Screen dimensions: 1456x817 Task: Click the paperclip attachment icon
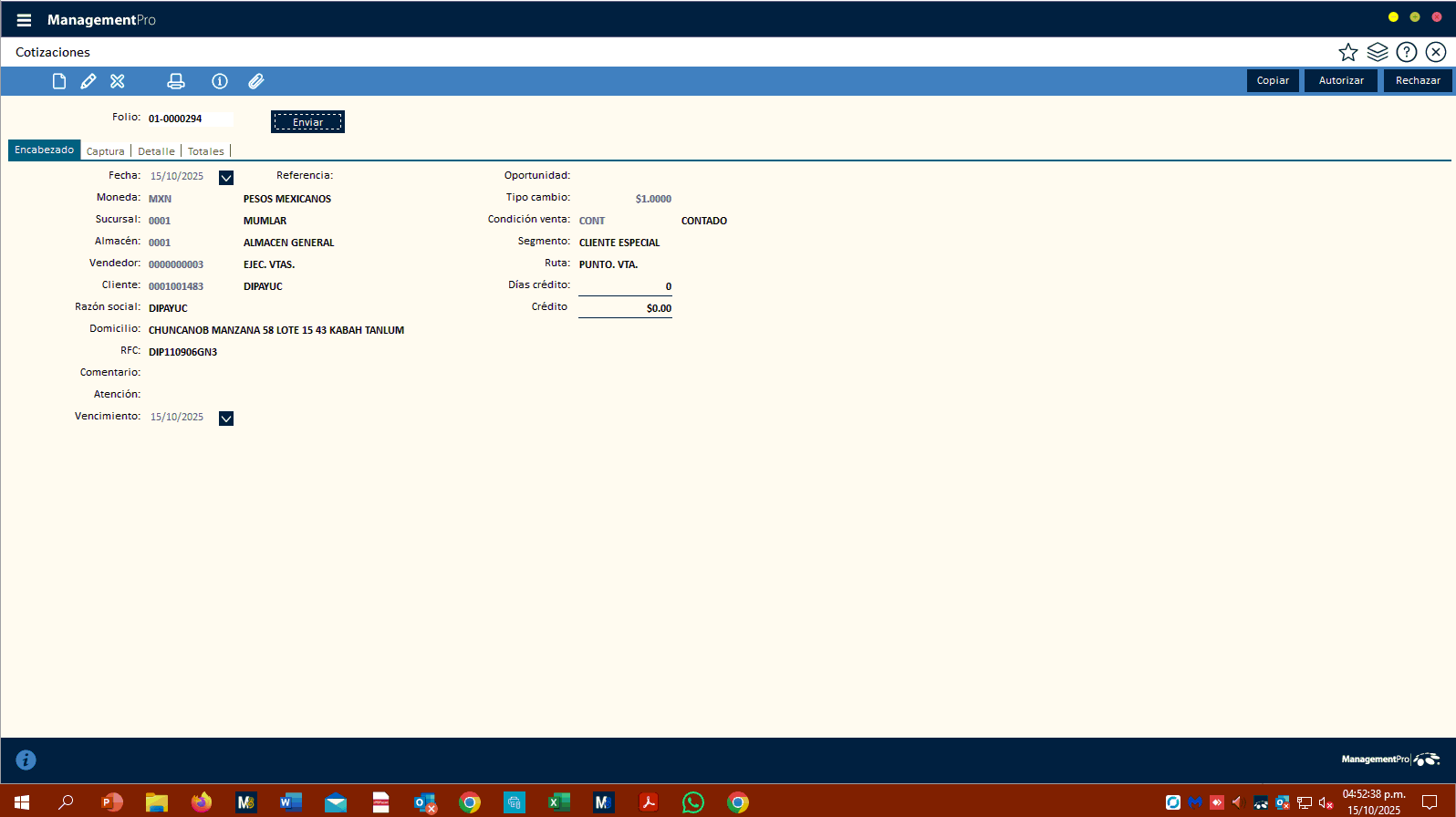tap(256, 81)
